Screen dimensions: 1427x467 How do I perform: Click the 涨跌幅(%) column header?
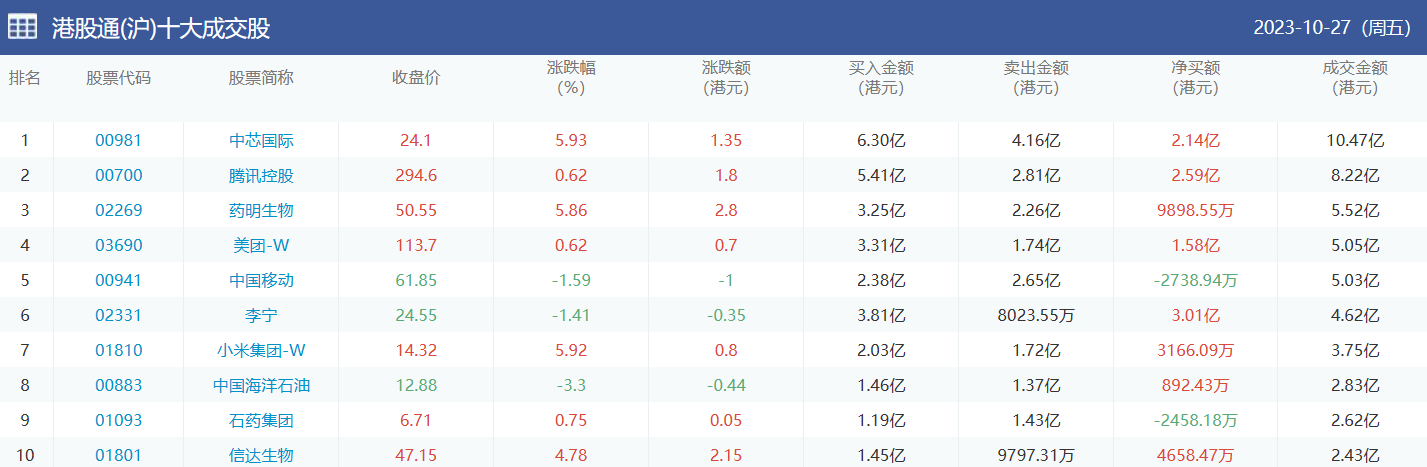[x=571, y=78]
